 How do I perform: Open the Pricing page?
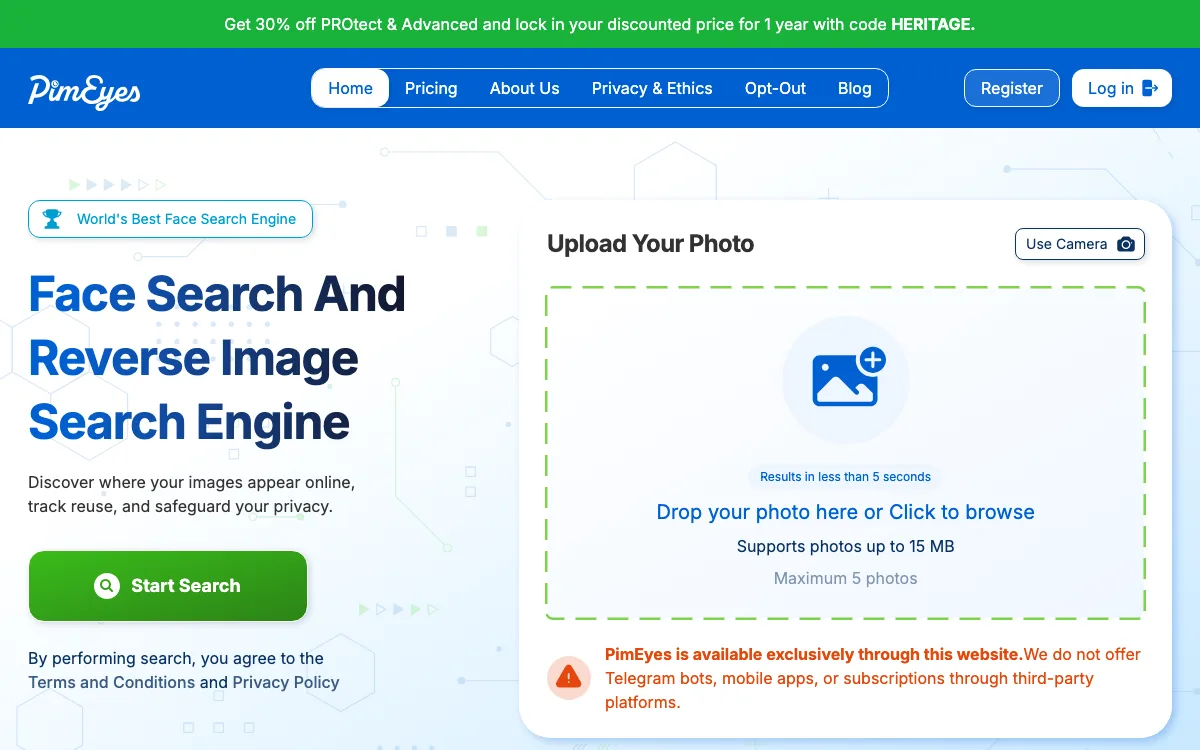click(431, 88)
